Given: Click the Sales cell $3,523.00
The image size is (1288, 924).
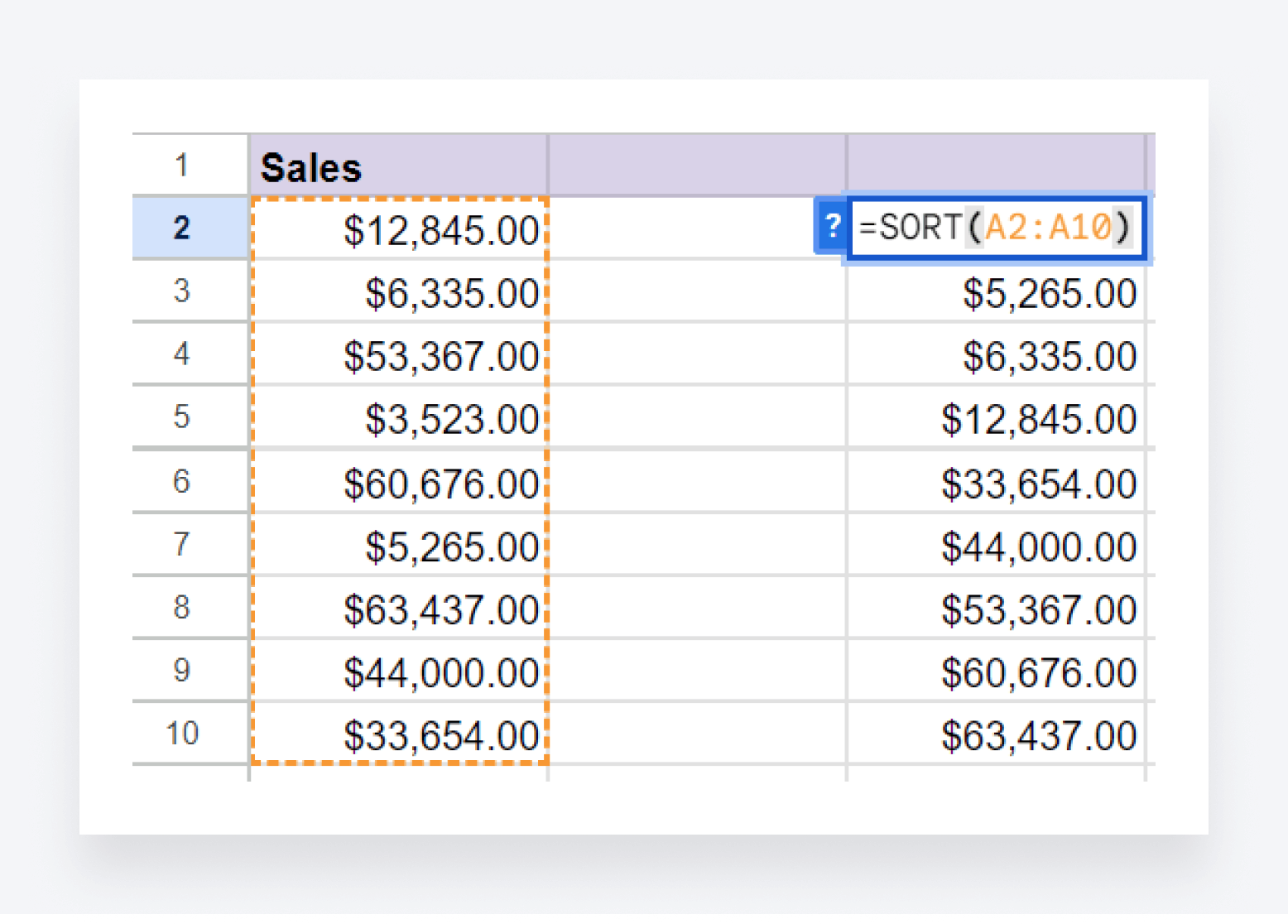Looking at the screenshot, I should click(x=398, y=416).
